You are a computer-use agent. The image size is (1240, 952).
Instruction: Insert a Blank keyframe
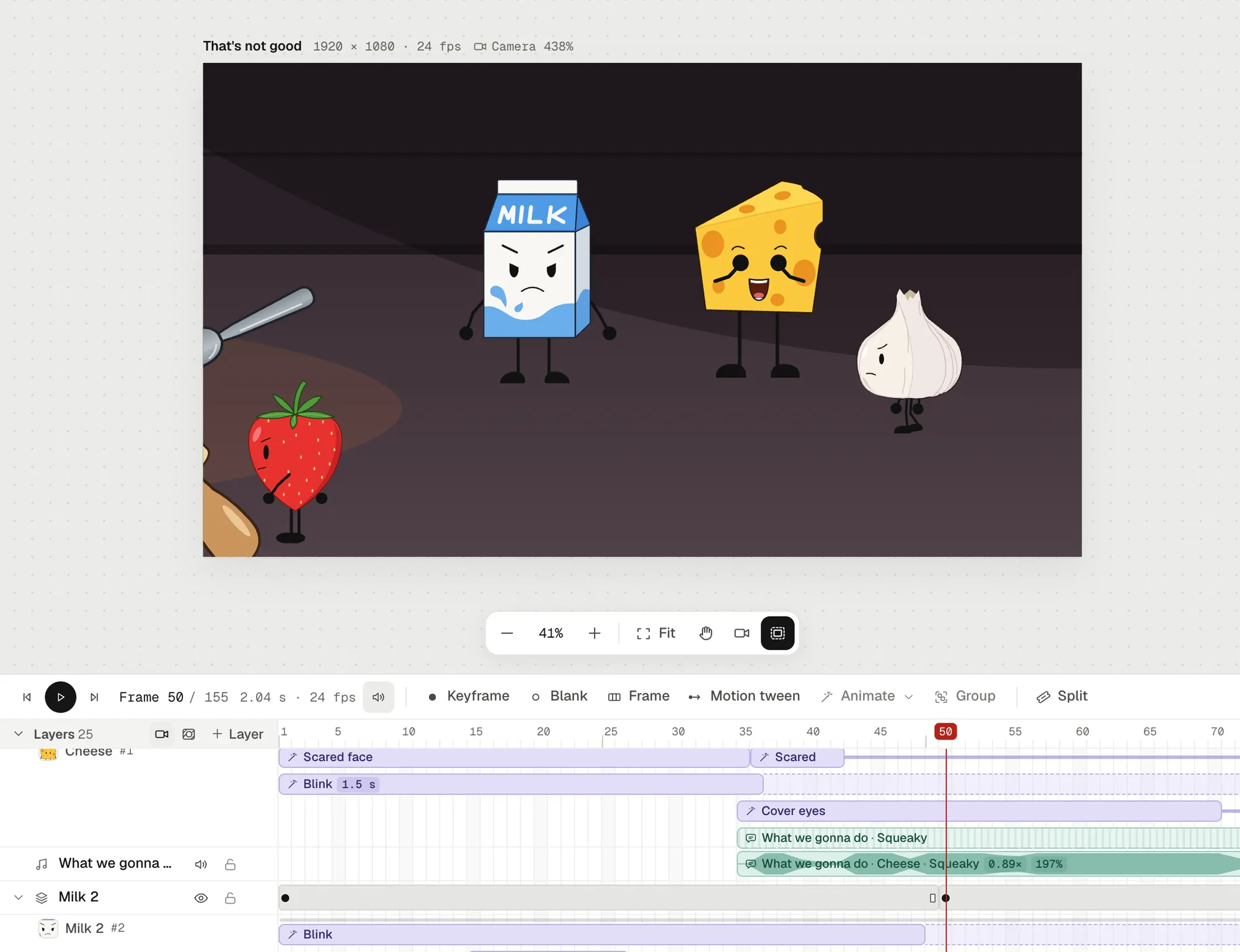559,696
